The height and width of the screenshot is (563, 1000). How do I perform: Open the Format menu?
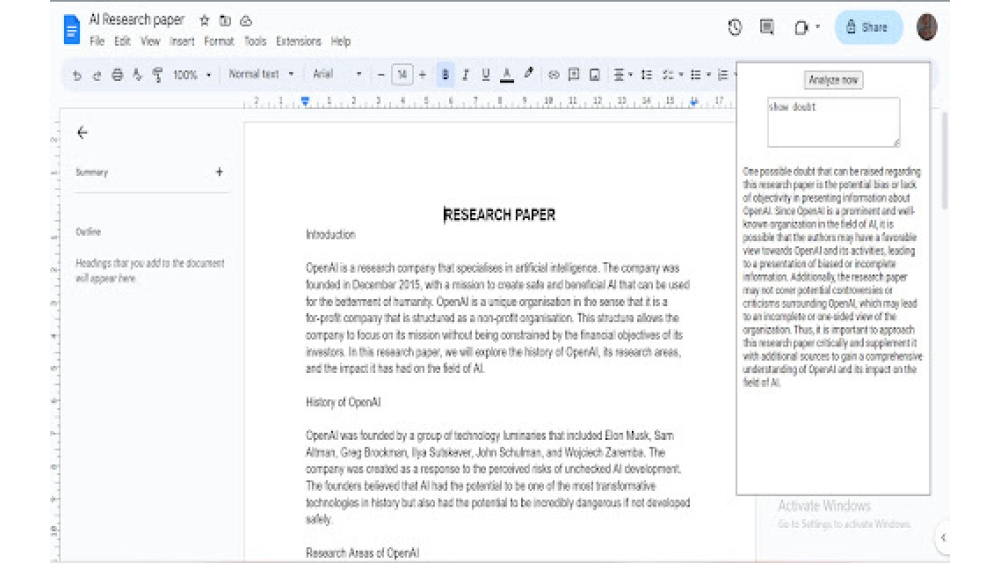coord(219,41)
